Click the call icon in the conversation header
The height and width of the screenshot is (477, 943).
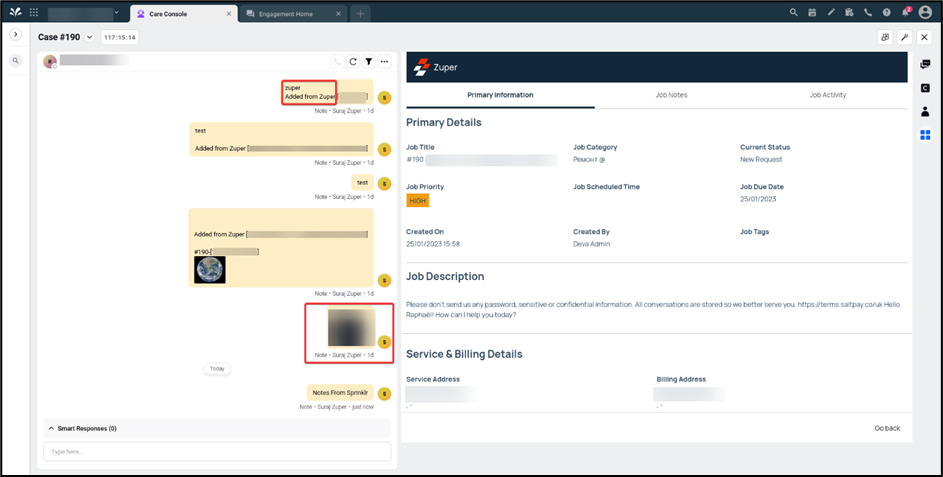pos(337,61)
